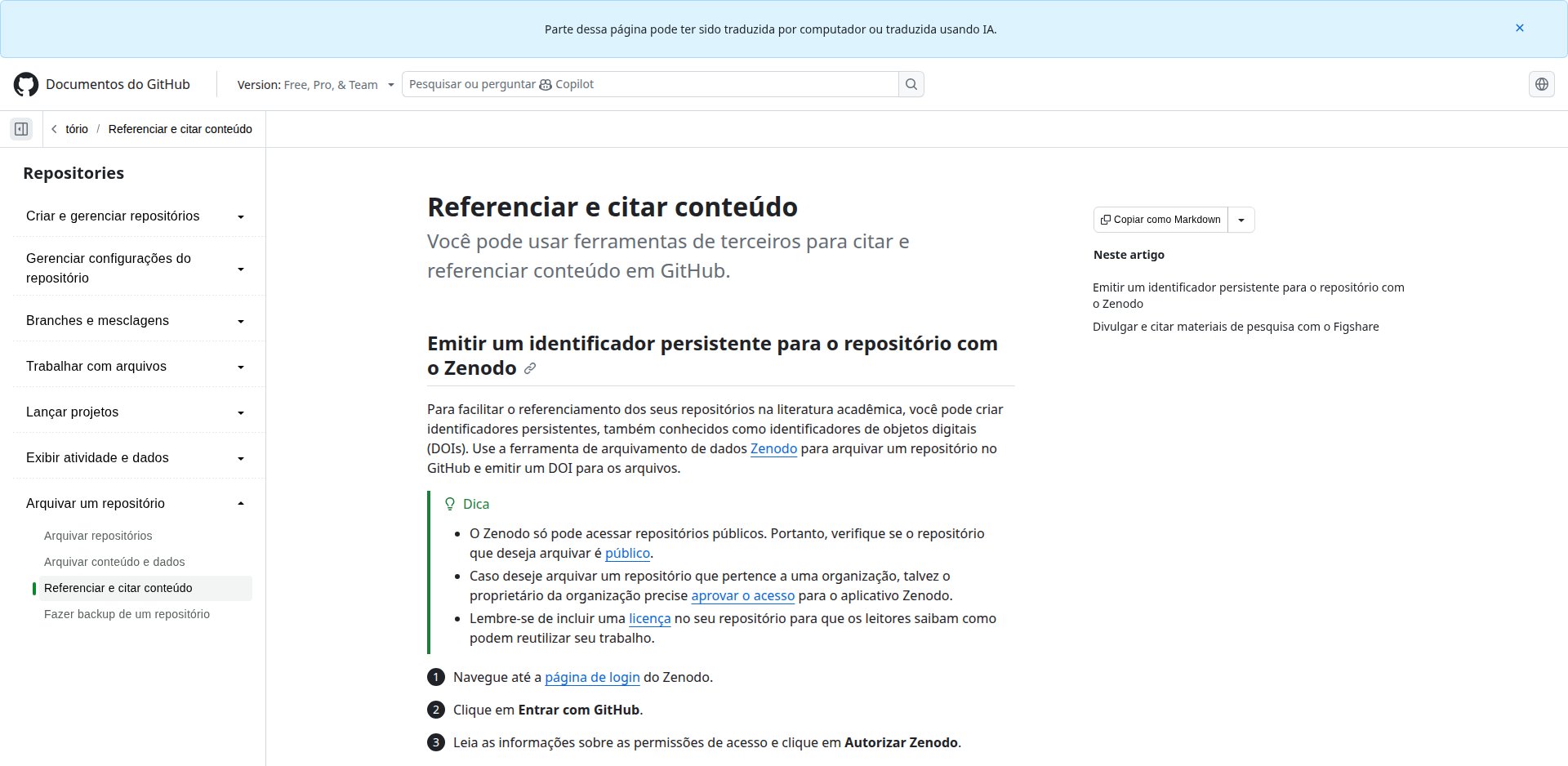This screenshot has width=1568, height=766.
Task: Jump to Divulgar e citar Figshare section
Action: pos(1236,327)
